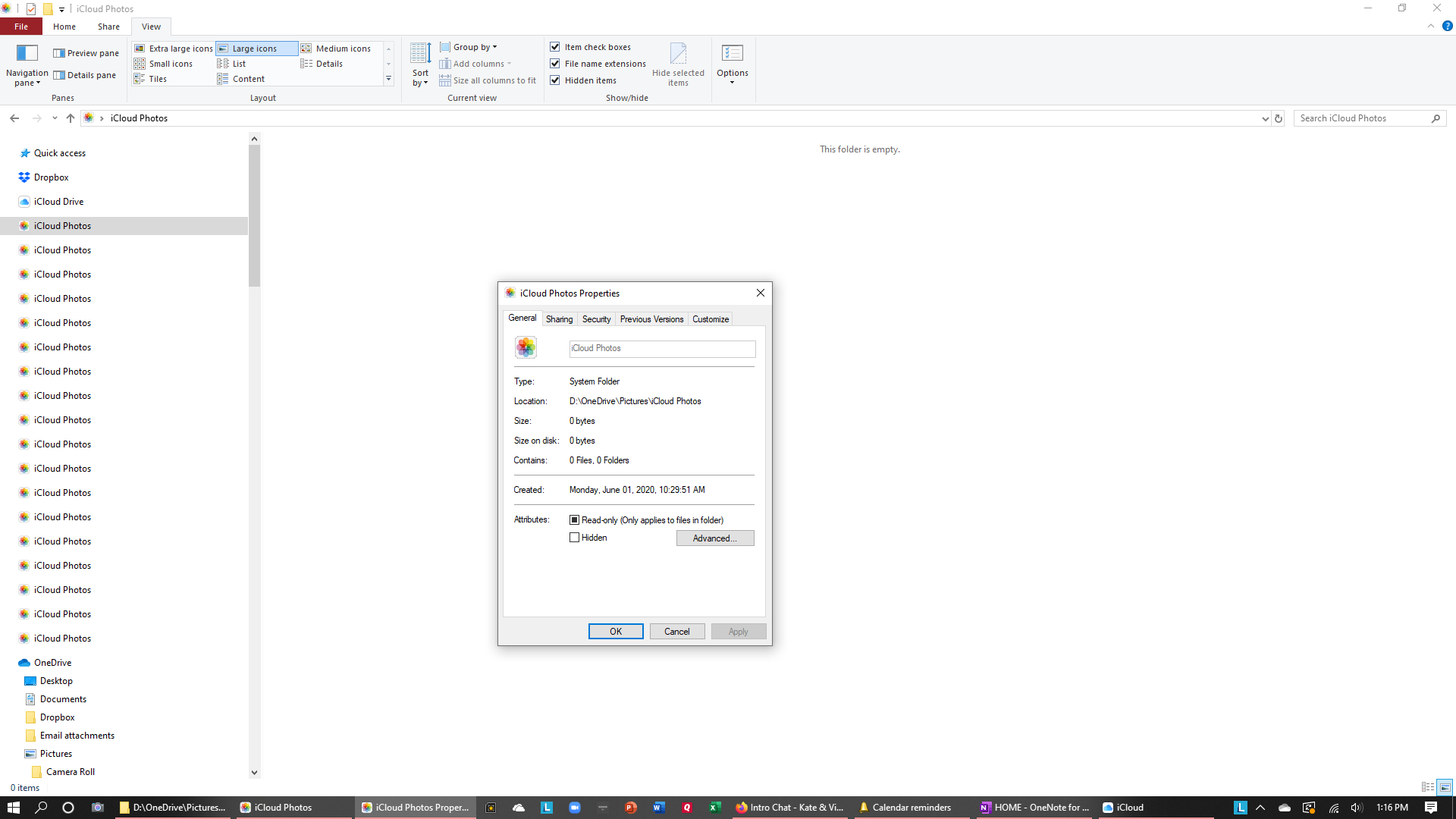
Task: Select Quick access in navigation pane
Action: (60, 153)
